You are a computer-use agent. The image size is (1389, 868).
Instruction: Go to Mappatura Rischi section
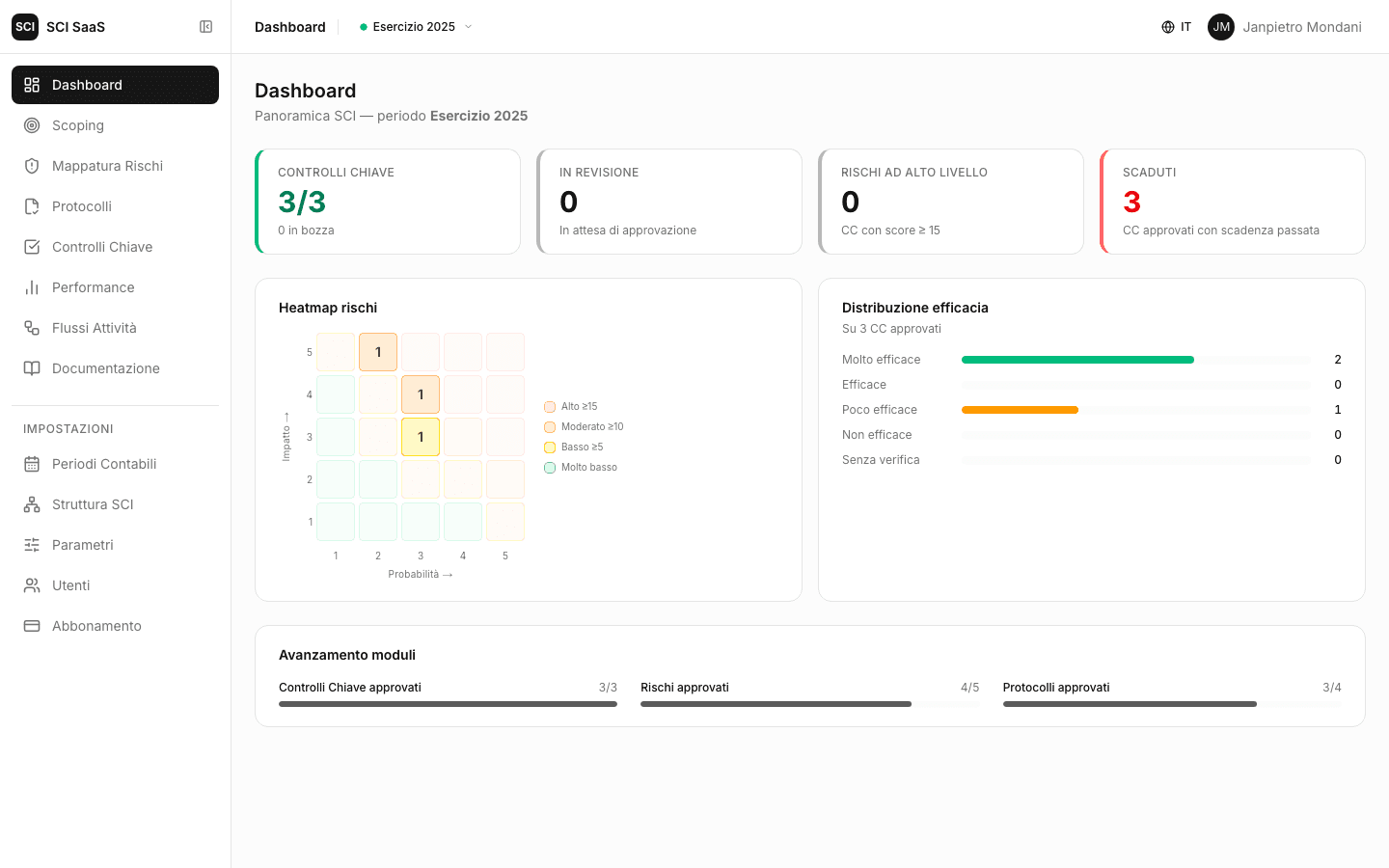(115, 166)
